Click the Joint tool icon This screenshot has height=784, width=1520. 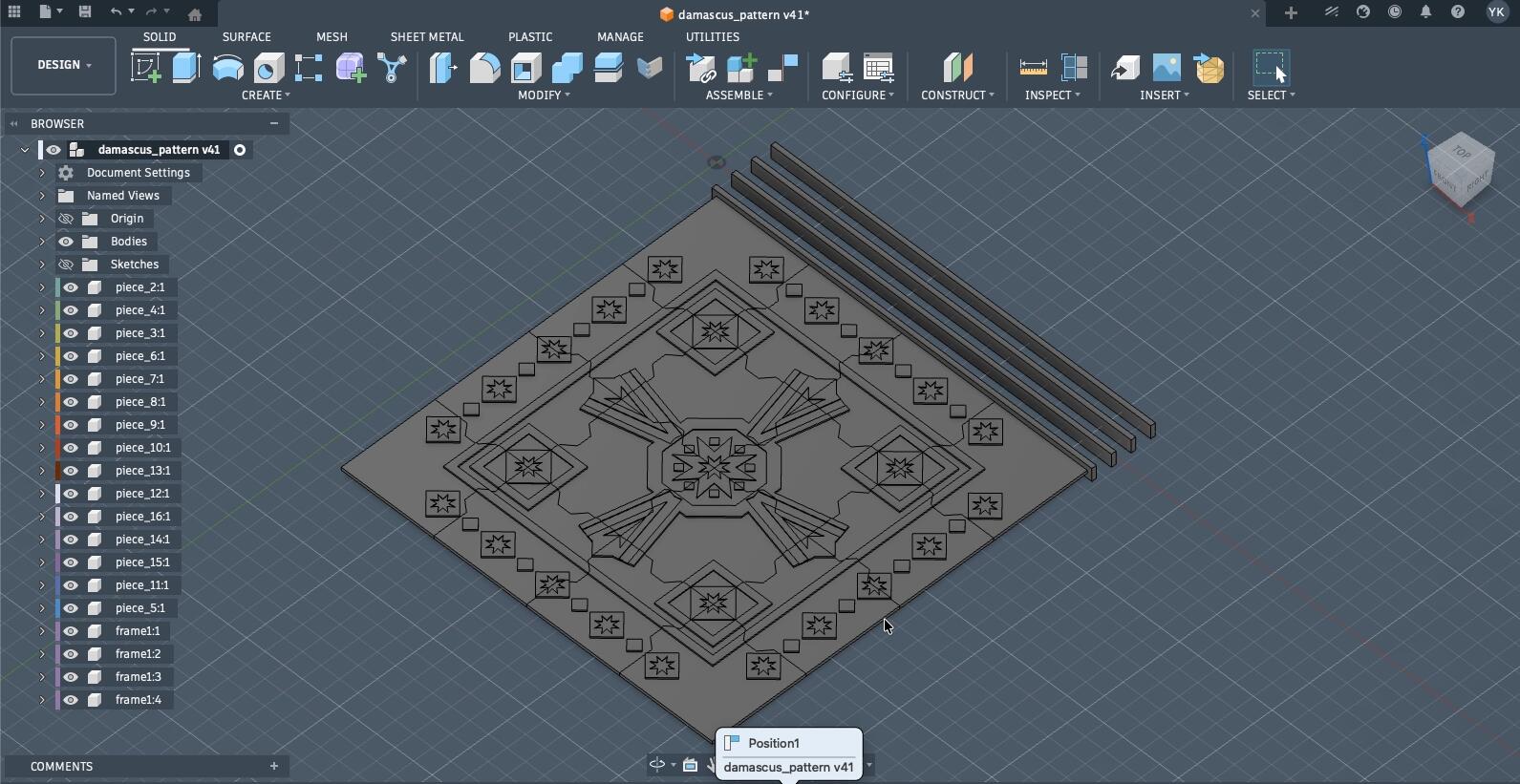click(x=782, y=68)
